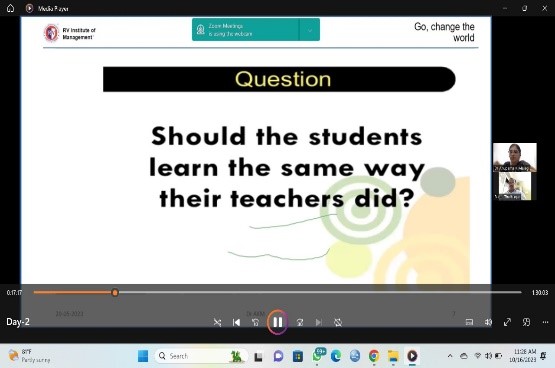This screenshot has width=555, height=368.
Task: Pause the video playback
Action: click(x=278, y=322)
